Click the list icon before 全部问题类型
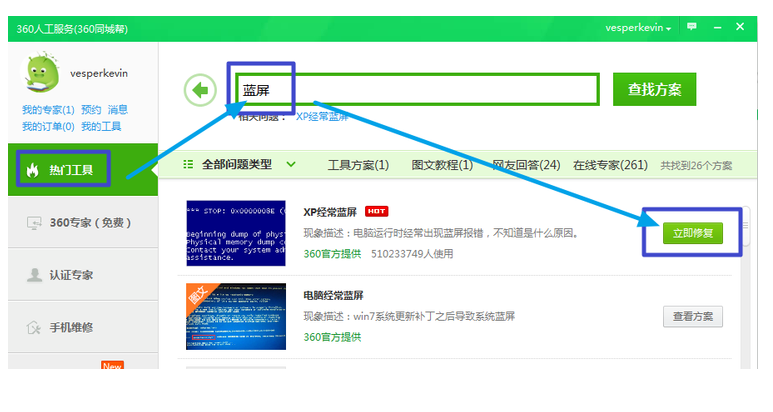773x412 pixels. point(188,164)
